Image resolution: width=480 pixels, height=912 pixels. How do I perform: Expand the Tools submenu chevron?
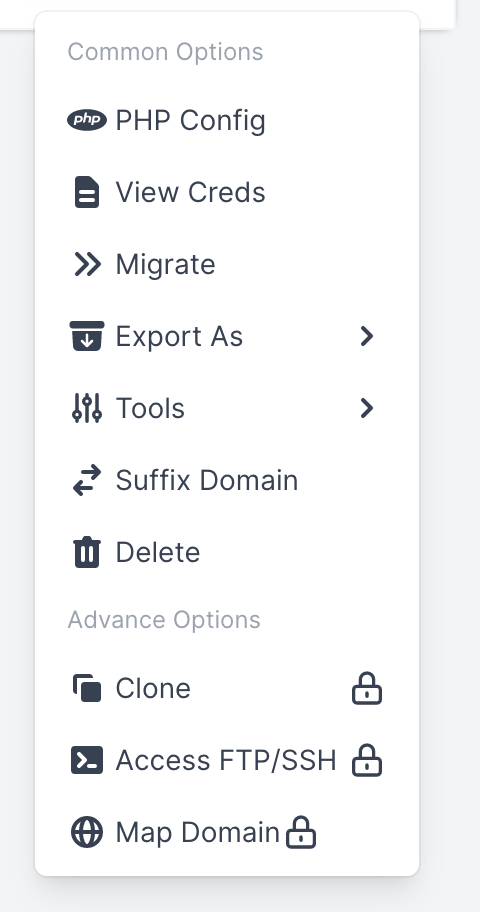367,408
